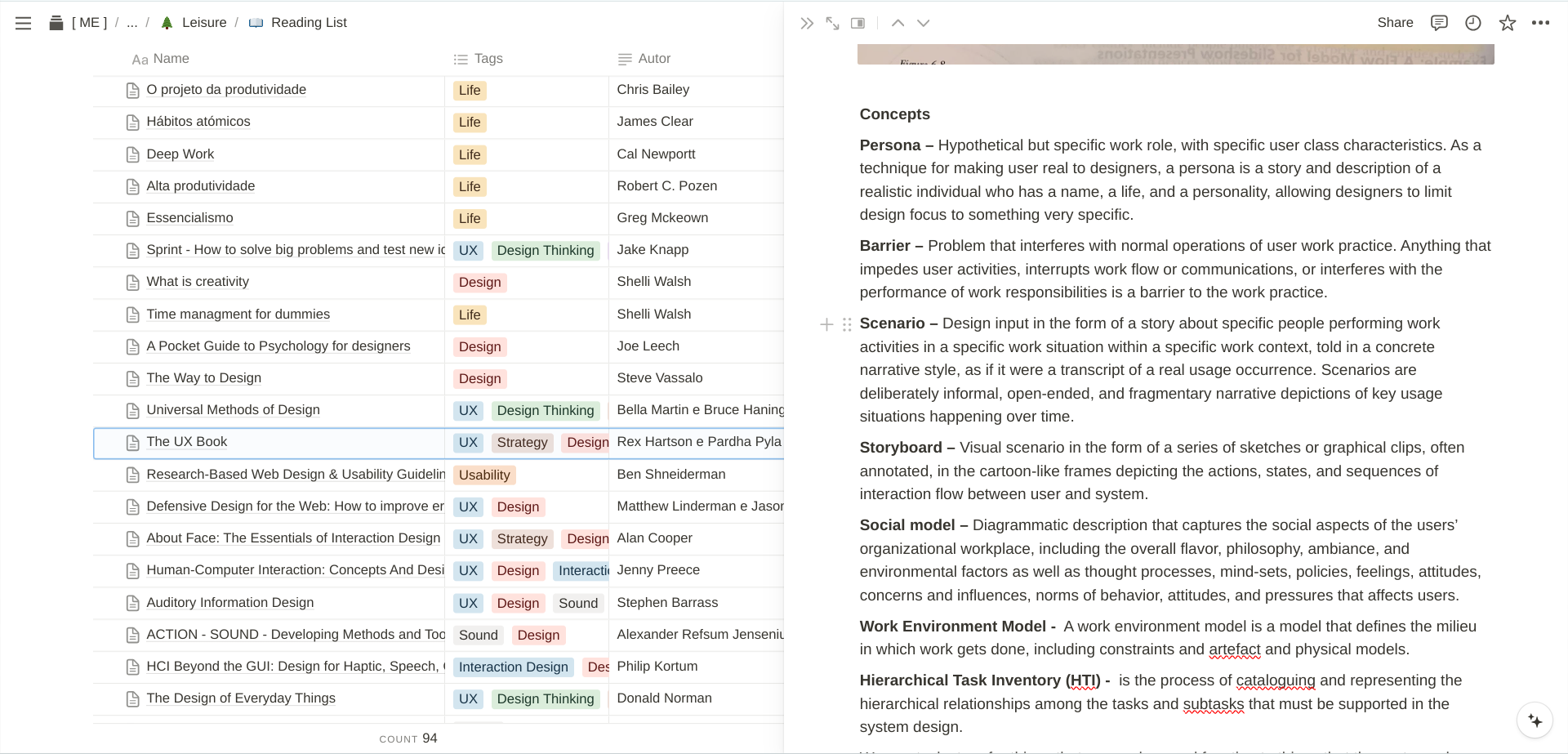Image resolution: width=1568 pixels, height=754 pixels.
Task: Click the Concepts heading in page
Action: point(895,114)
